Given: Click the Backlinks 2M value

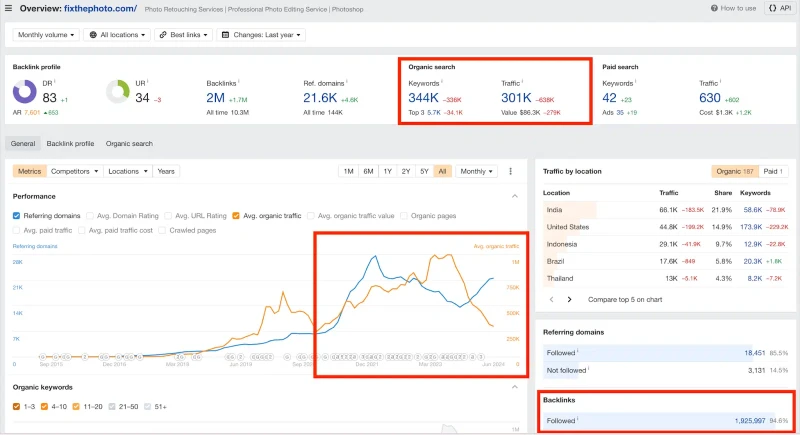Looking at the screenshot, I should pyautogui.click(x=215, y=98).
